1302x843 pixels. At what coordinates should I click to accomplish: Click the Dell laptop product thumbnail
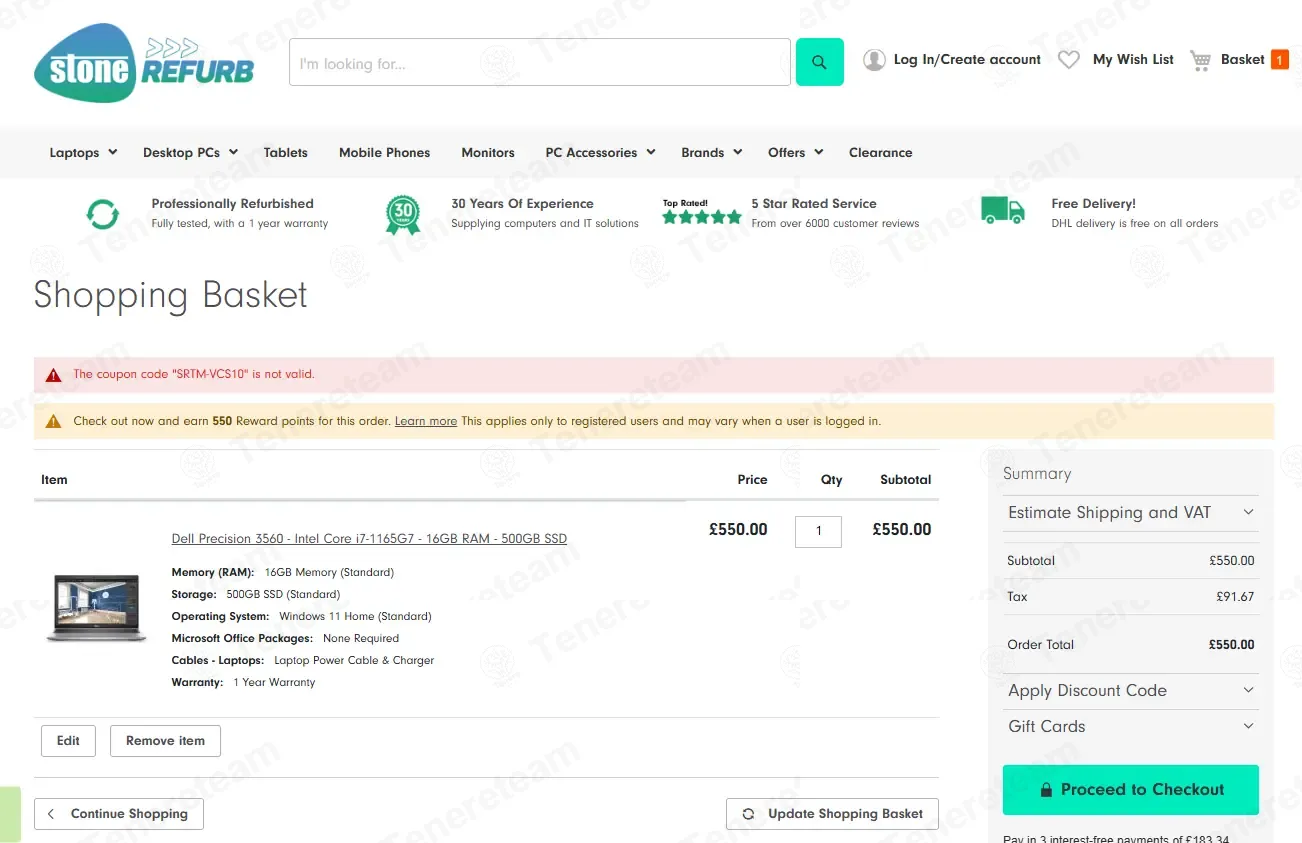[97, 608]
